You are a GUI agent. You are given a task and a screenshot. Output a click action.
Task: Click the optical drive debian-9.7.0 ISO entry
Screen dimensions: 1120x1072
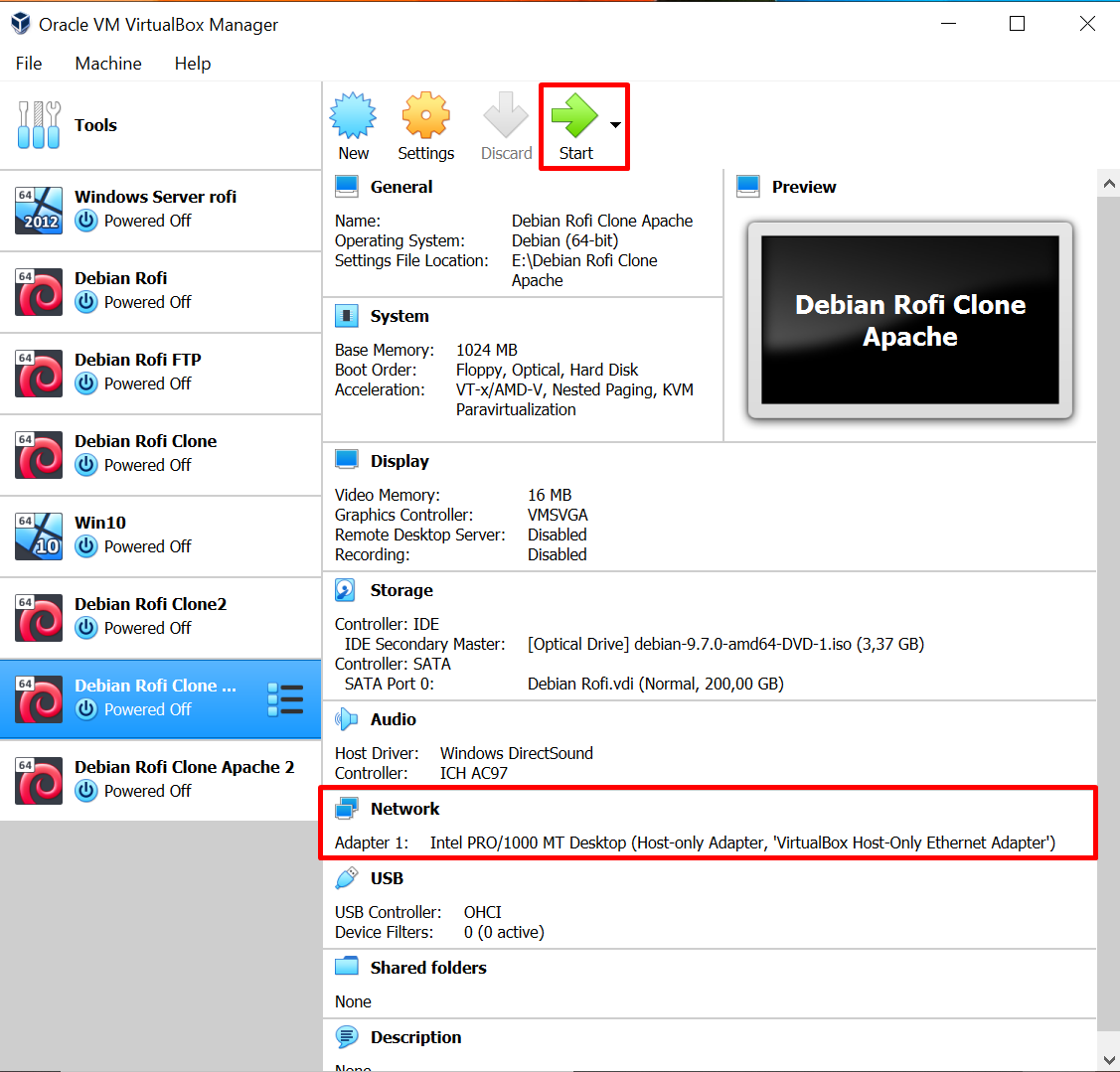pyautogui.click(x=725, y=644)
